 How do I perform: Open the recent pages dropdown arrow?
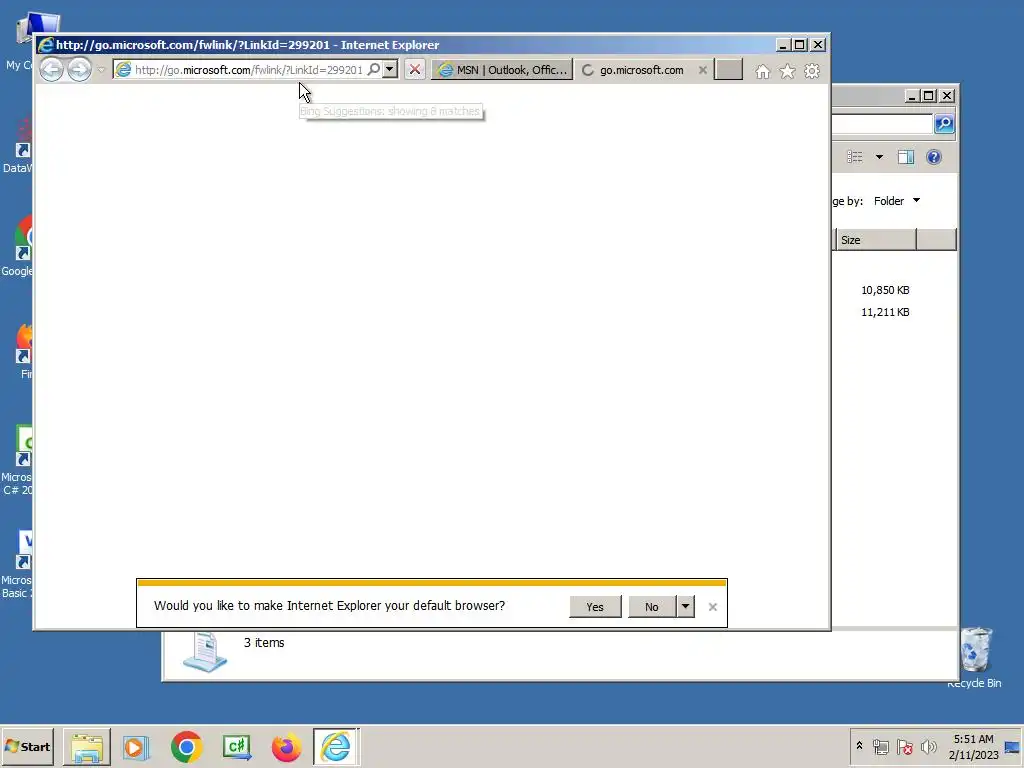coord(101,70)
